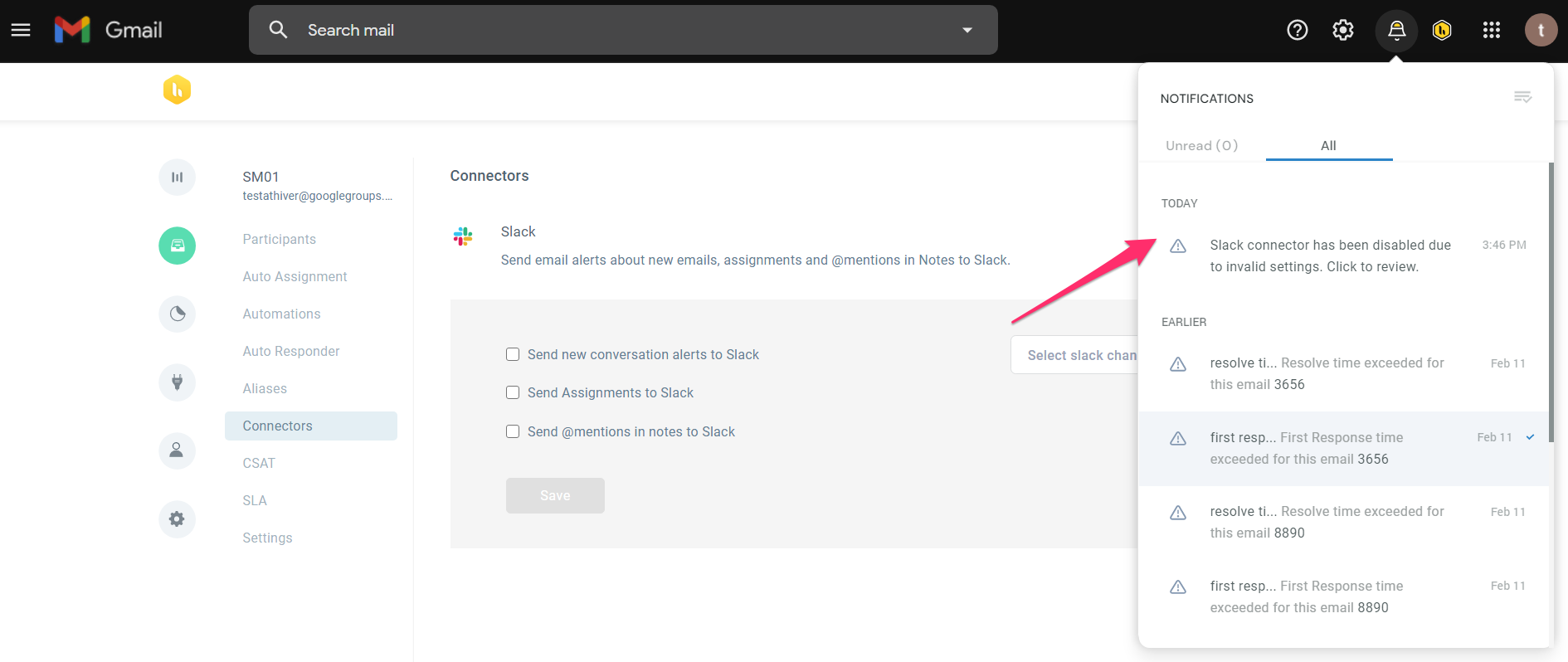Click warning icon of first Resolve time 3656 alert
The height and width of the screenshot is (662, 1568).
tap(1178, 364)
